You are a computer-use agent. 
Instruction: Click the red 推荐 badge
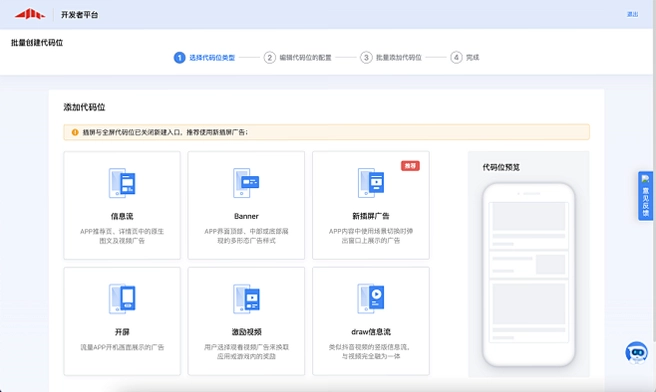tap(410, 166)
